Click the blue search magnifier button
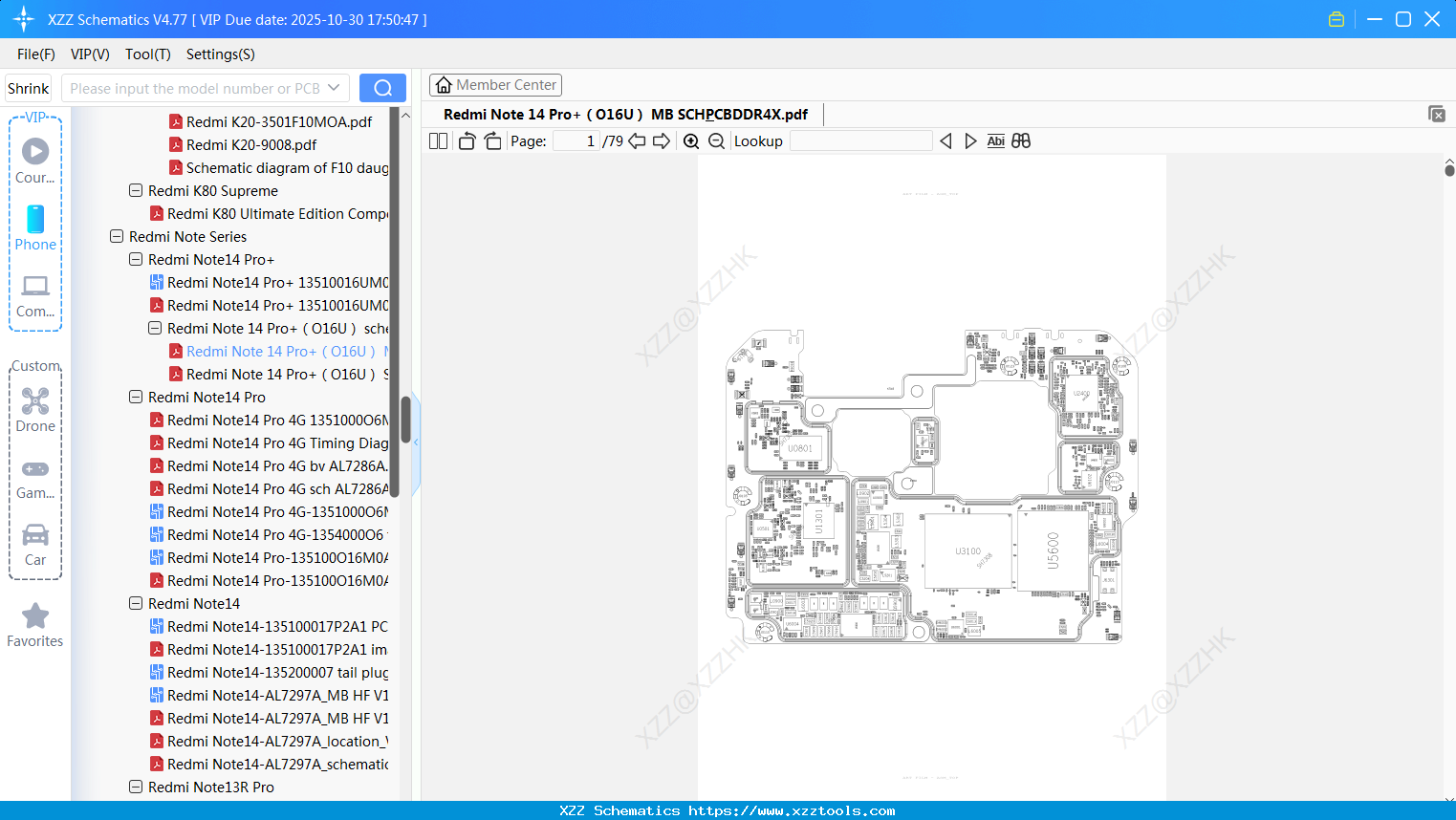Viewport: 1456px width, 820px height. 382,88
